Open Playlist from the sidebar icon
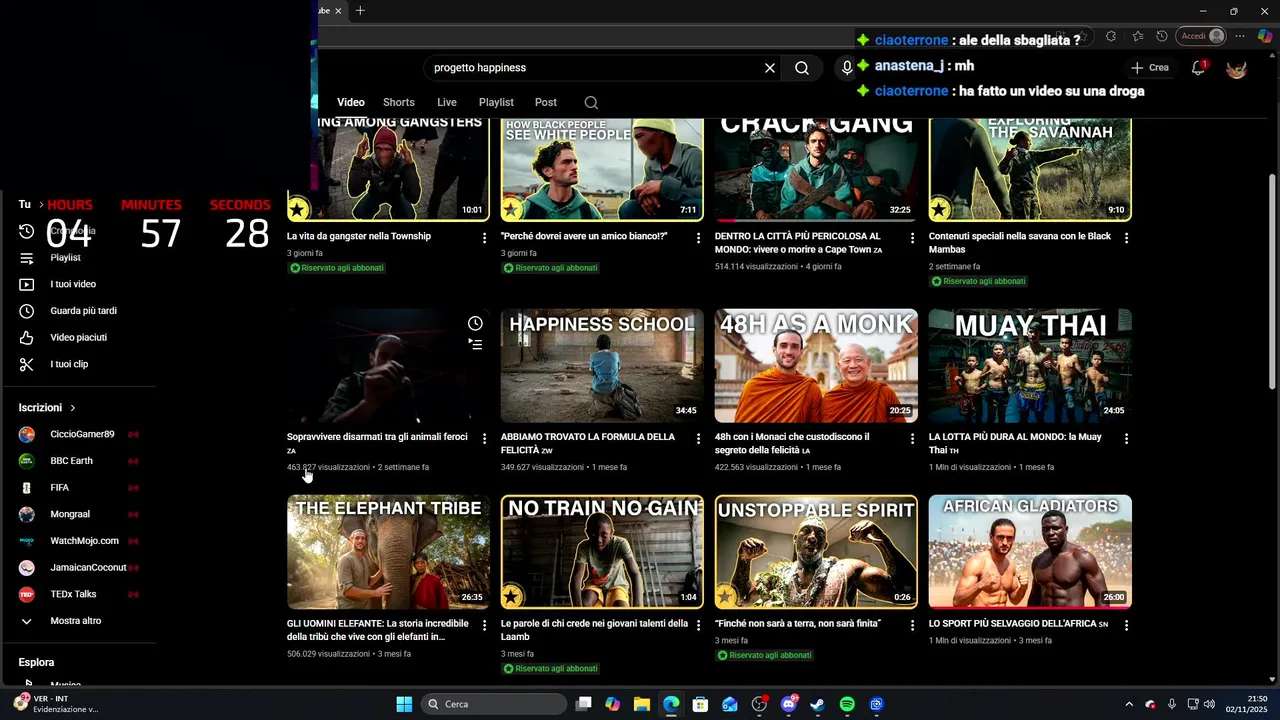Screen dimensions: 1280x720 (27, 258)
